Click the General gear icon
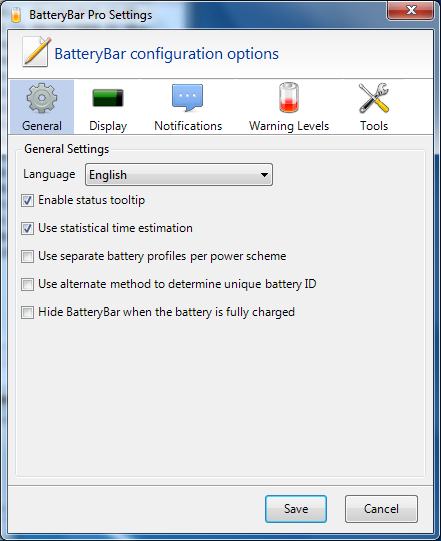The image size is (441, 541). [42, 98]
